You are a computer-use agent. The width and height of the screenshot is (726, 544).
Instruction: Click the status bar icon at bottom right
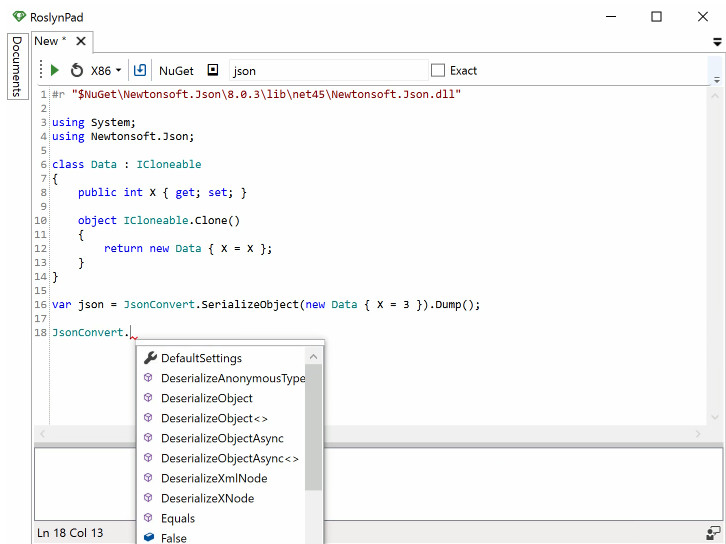[713, 532]
